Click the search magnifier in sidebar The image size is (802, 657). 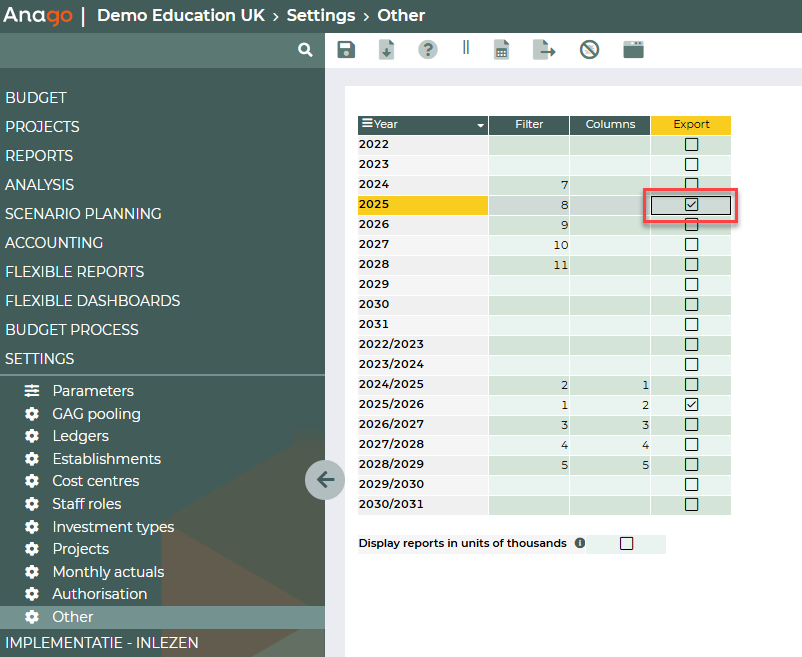pos(305,50)
